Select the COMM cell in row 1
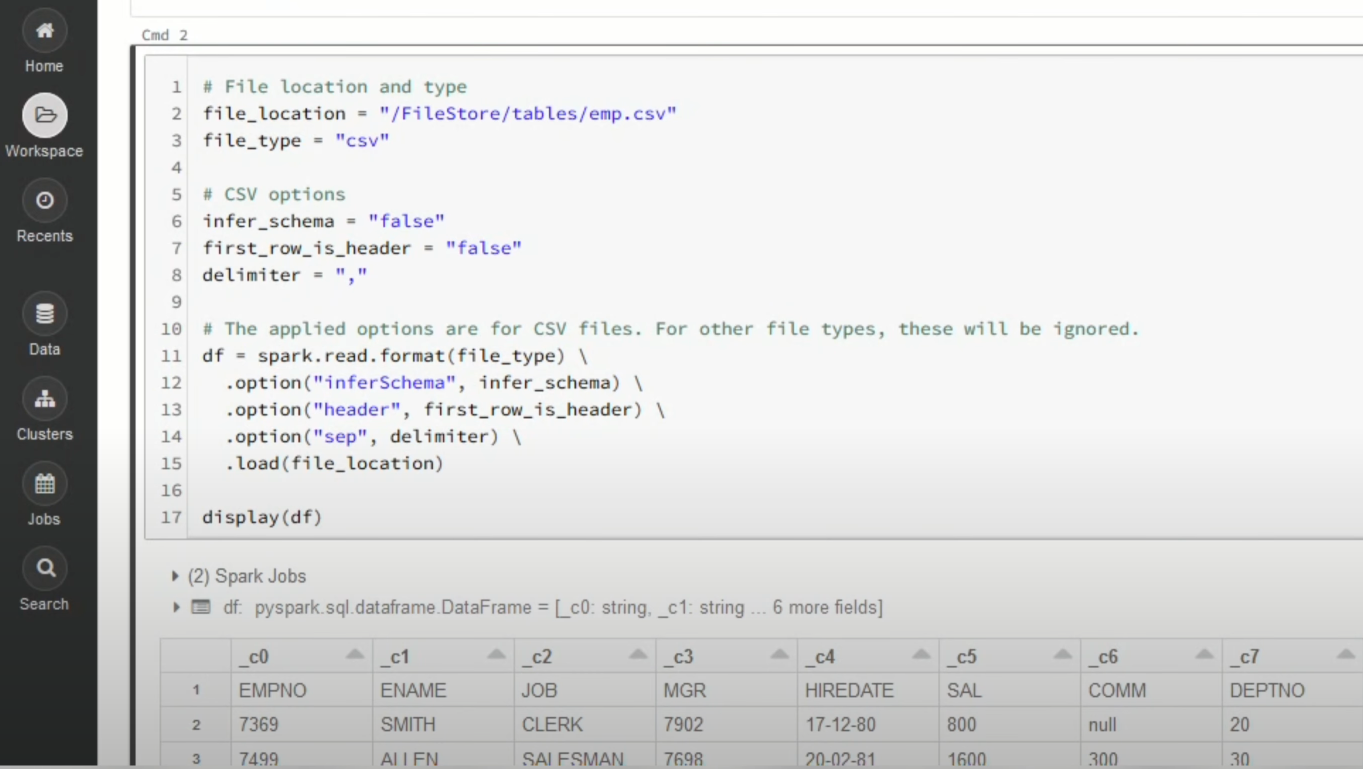This screenshot has width=1363, height=769. pos(1152,691)
